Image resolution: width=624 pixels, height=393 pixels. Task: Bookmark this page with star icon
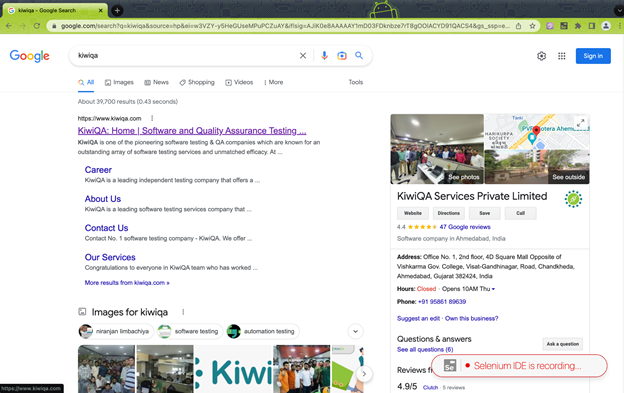(532, 26)
